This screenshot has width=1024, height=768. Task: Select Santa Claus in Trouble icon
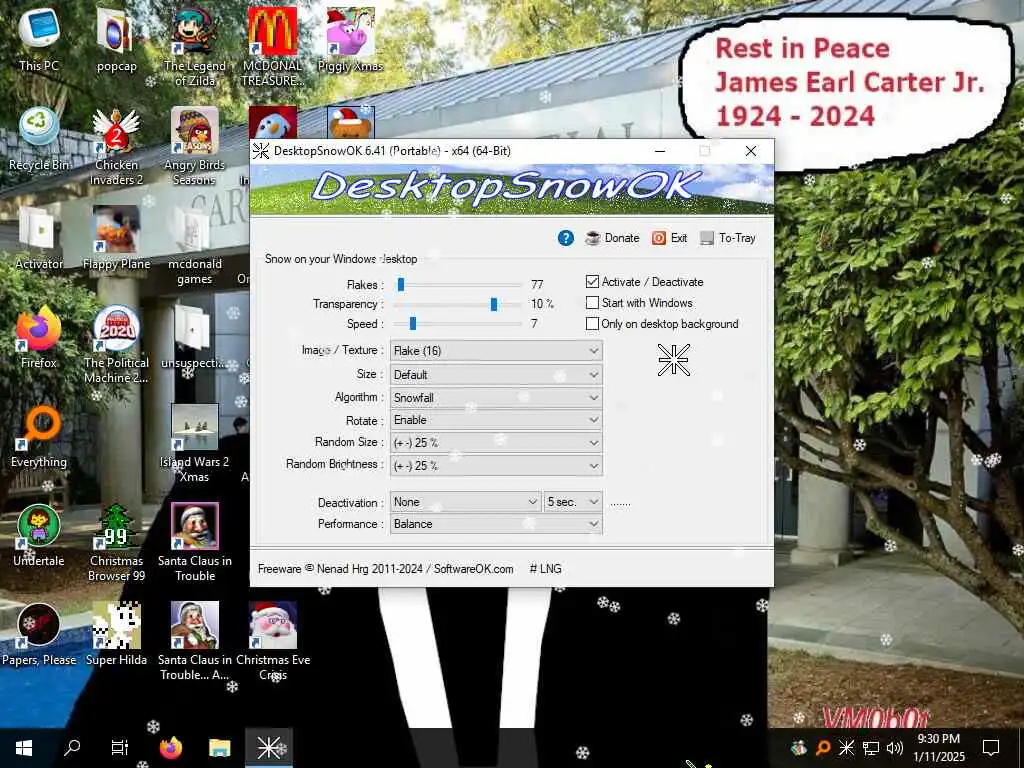pos(195,542)
